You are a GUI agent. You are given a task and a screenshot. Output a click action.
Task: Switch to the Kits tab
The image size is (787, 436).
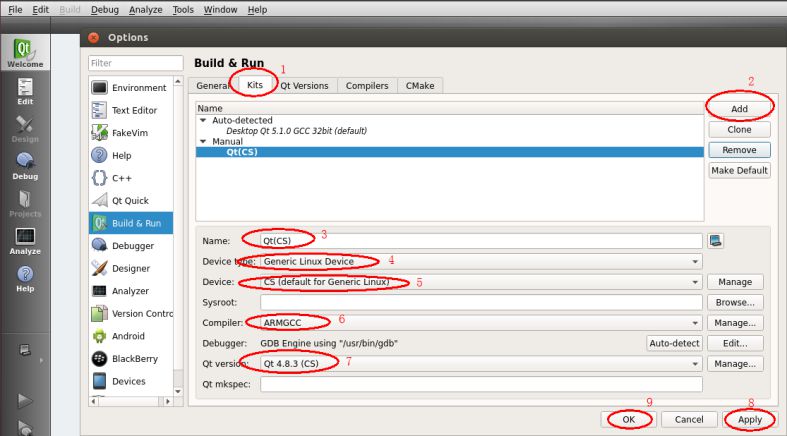pos(255,85)
